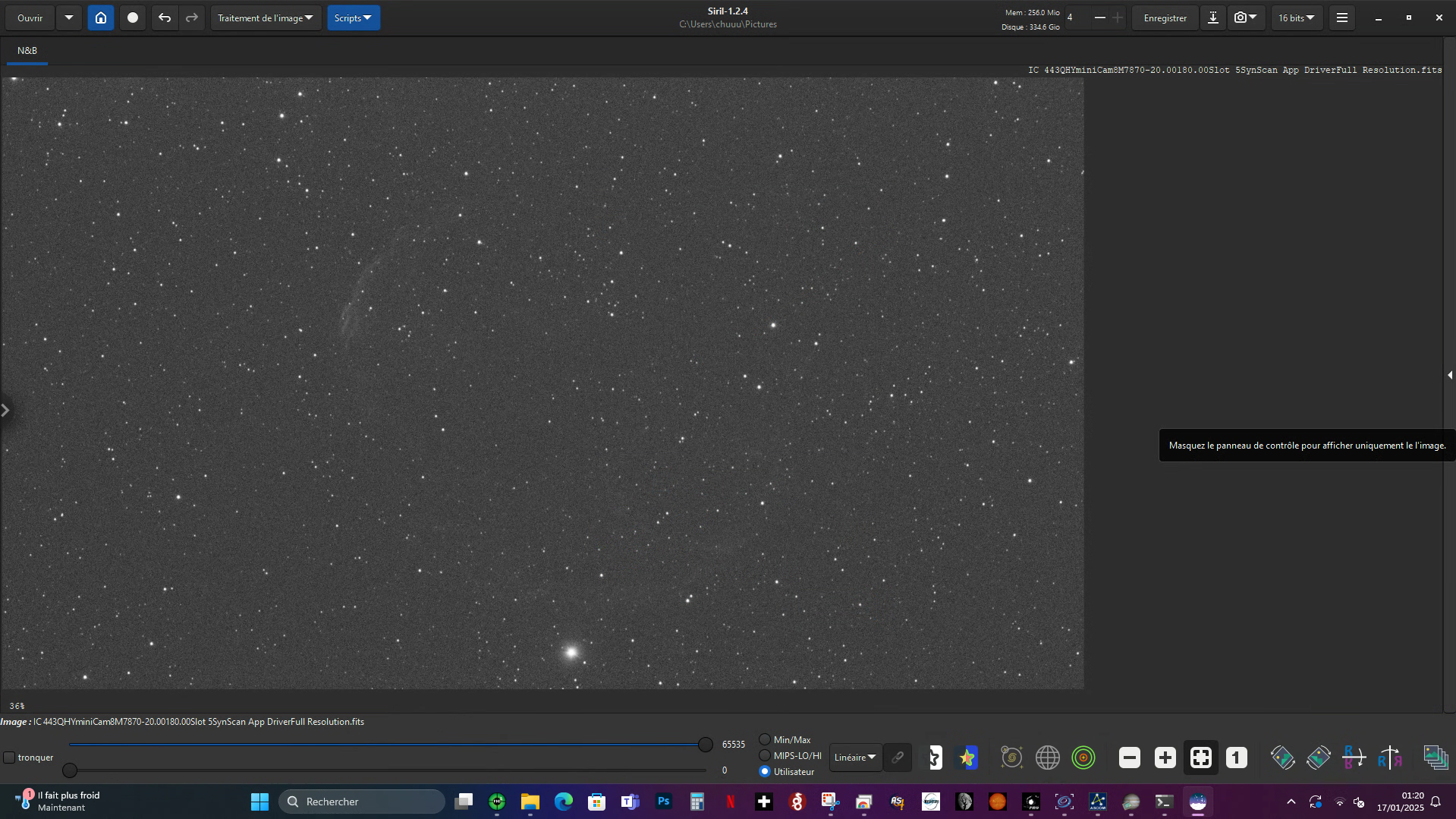
Task: Click the zoom-to-fit icon
Action: click(1201, 757)
